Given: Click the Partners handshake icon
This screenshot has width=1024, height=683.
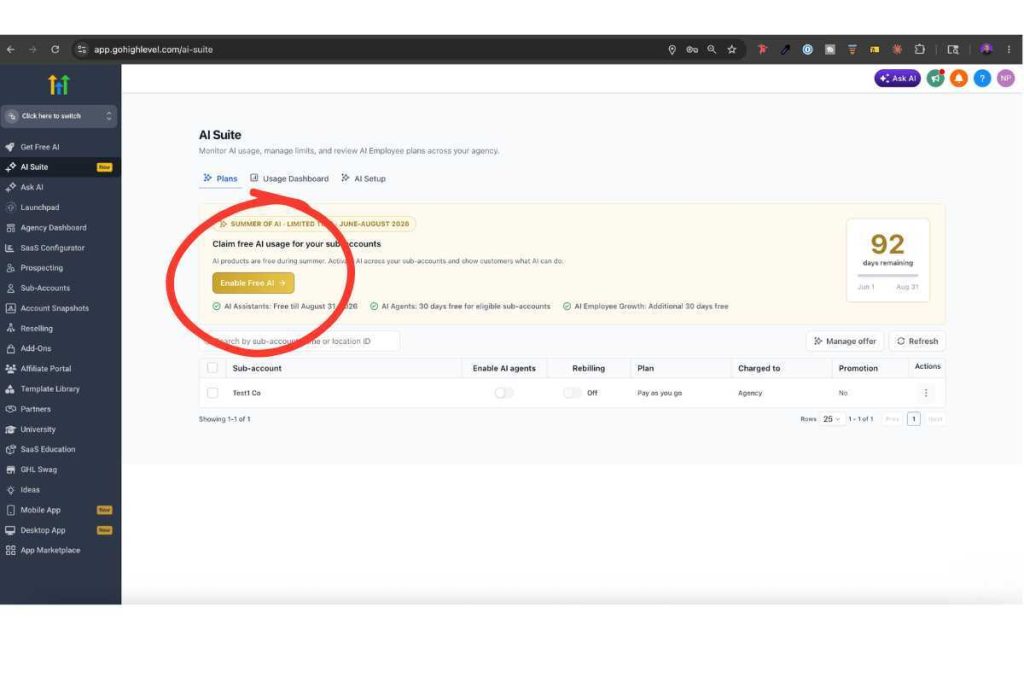Looking at the screenshot, I should (x=10, y=409).
